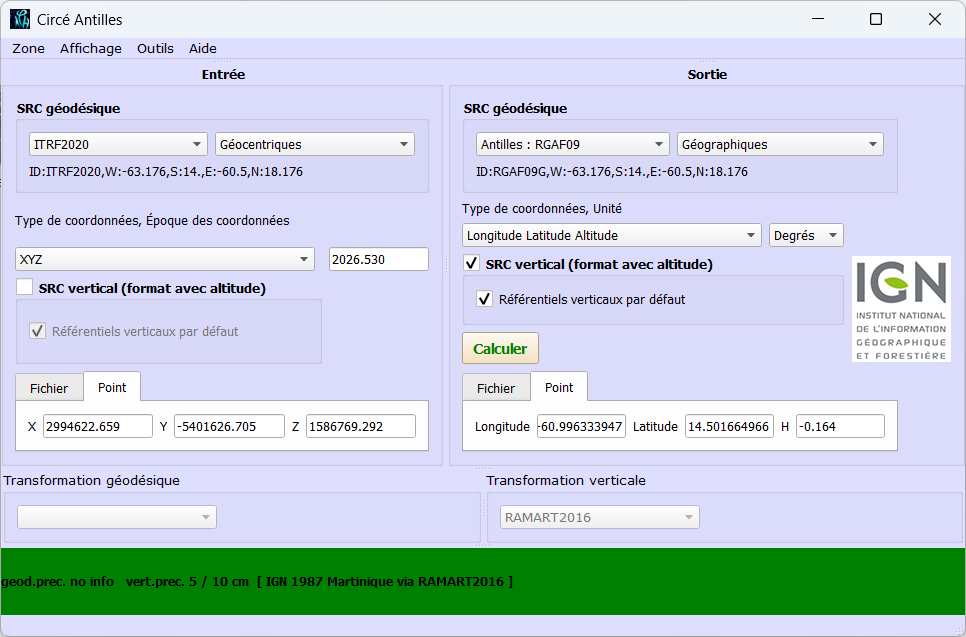This screenshot has height=637, width=966.
Task: Open the Outils menu
Action: click(x=155, y=49)
